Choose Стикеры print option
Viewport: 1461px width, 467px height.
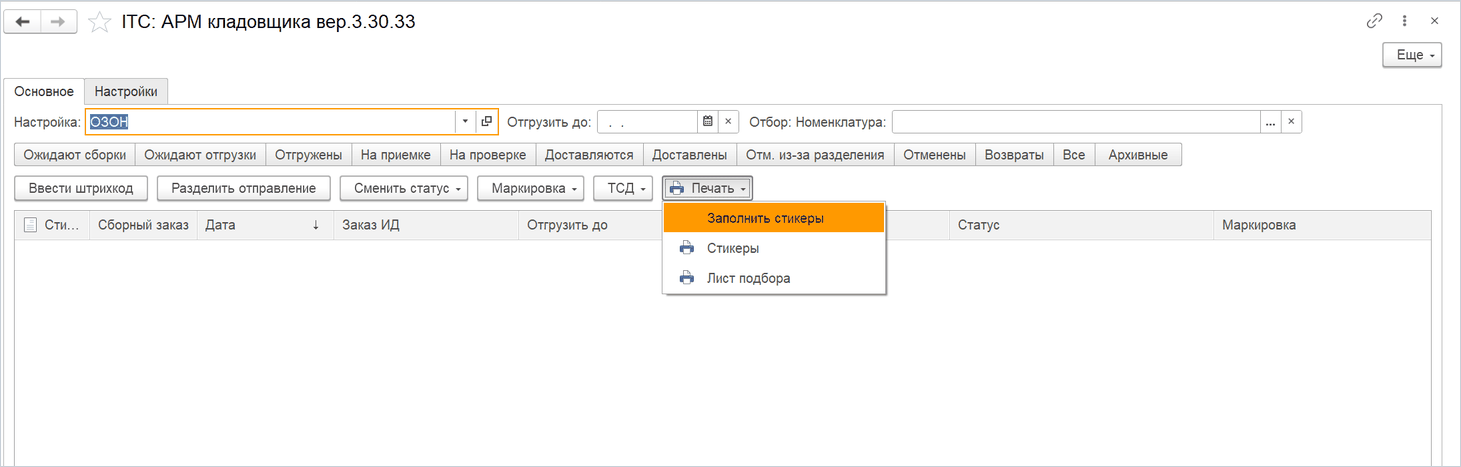click(774, 248)
